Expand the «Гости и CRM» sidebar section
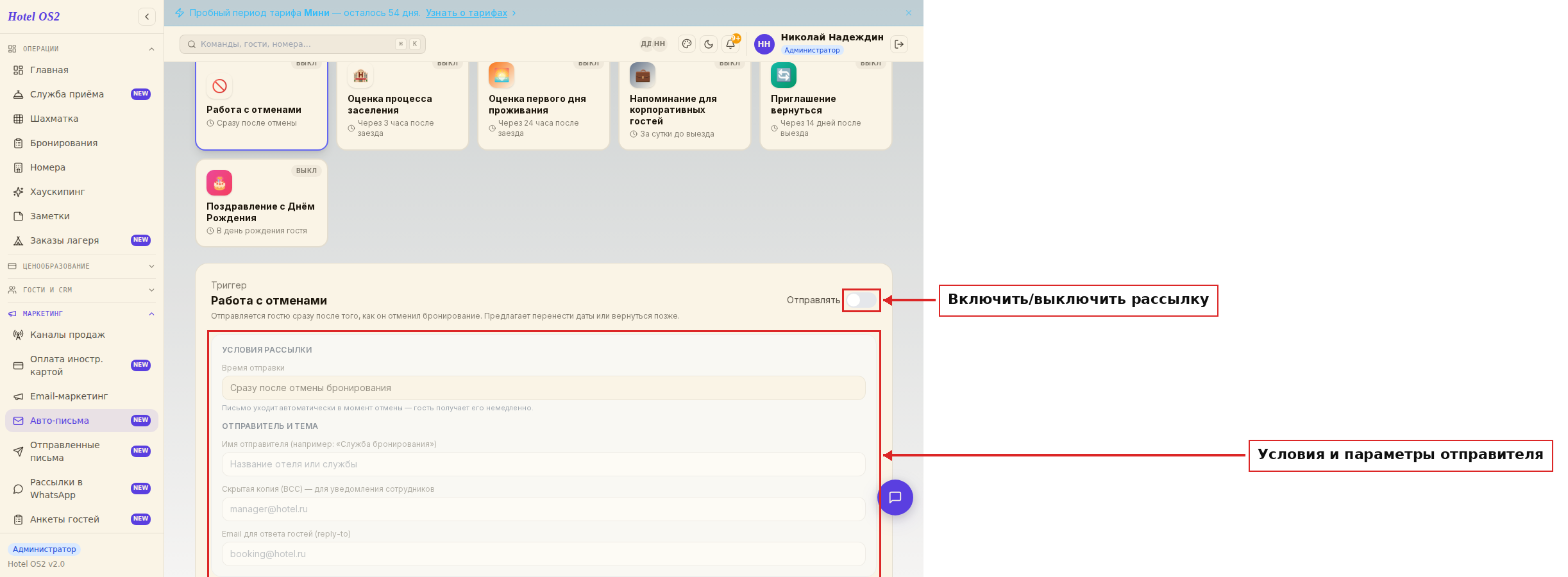The image size is (1568, 577). 81,290
